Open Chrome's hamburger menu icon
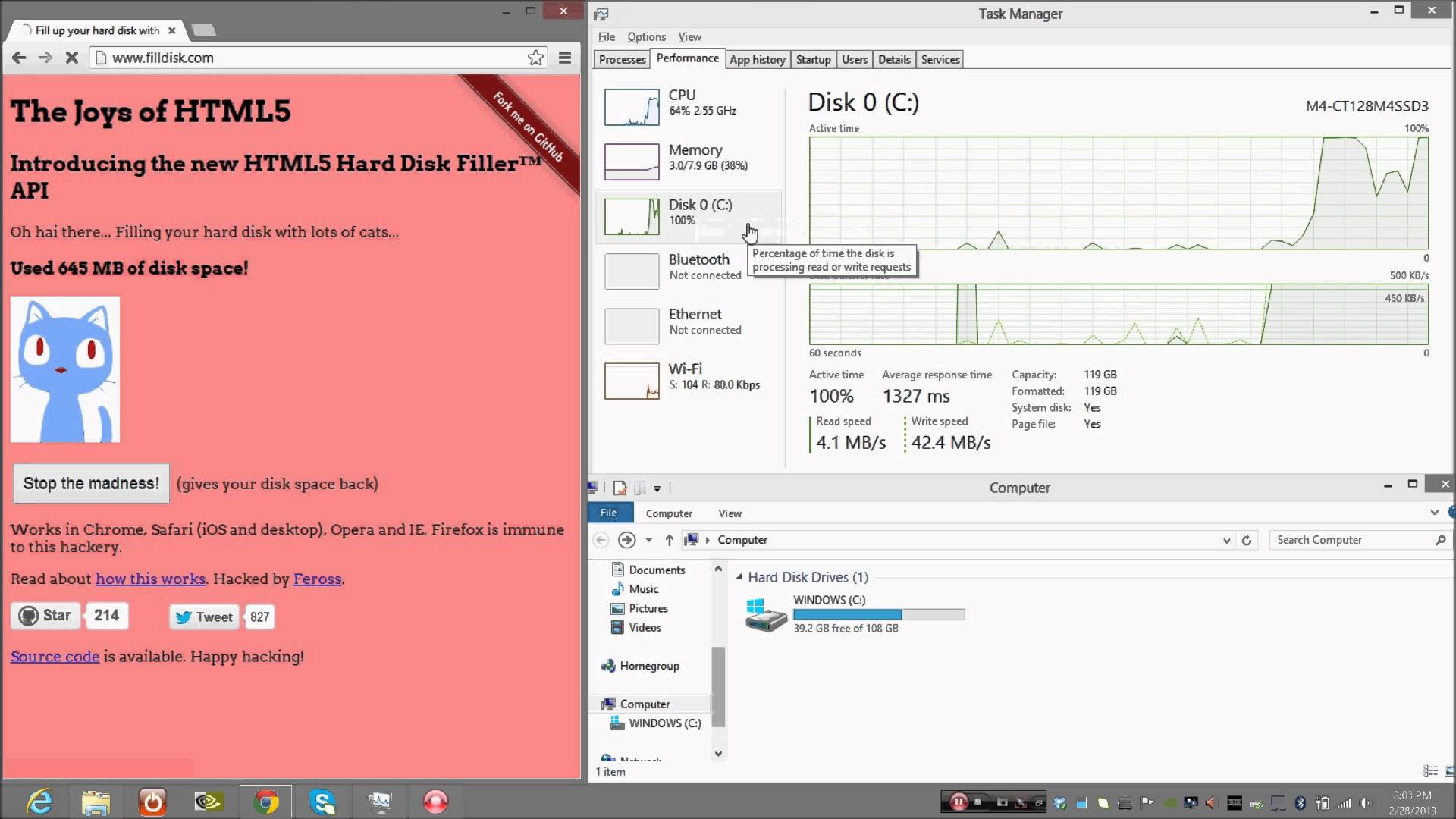1456x819 pixels. [565, 58]
